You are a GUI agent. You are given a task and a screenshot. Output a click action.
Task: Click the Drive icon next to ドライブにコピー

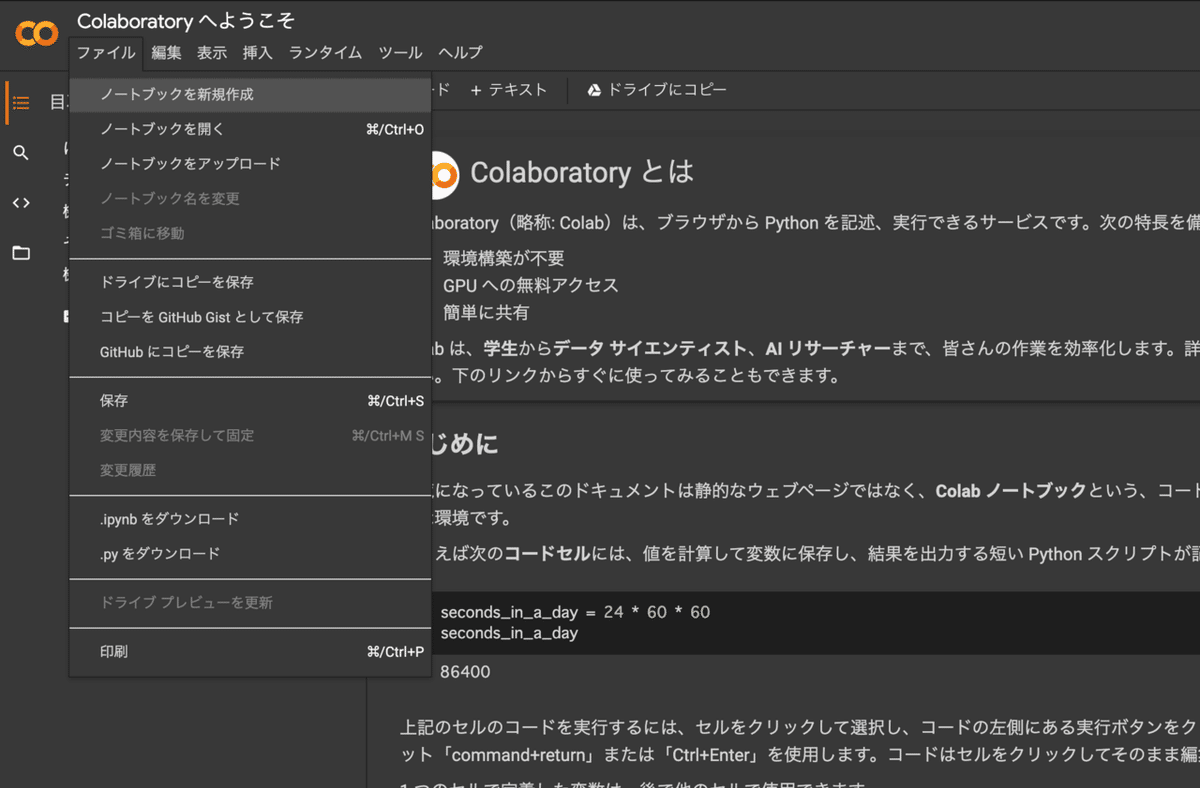[594, 90]
